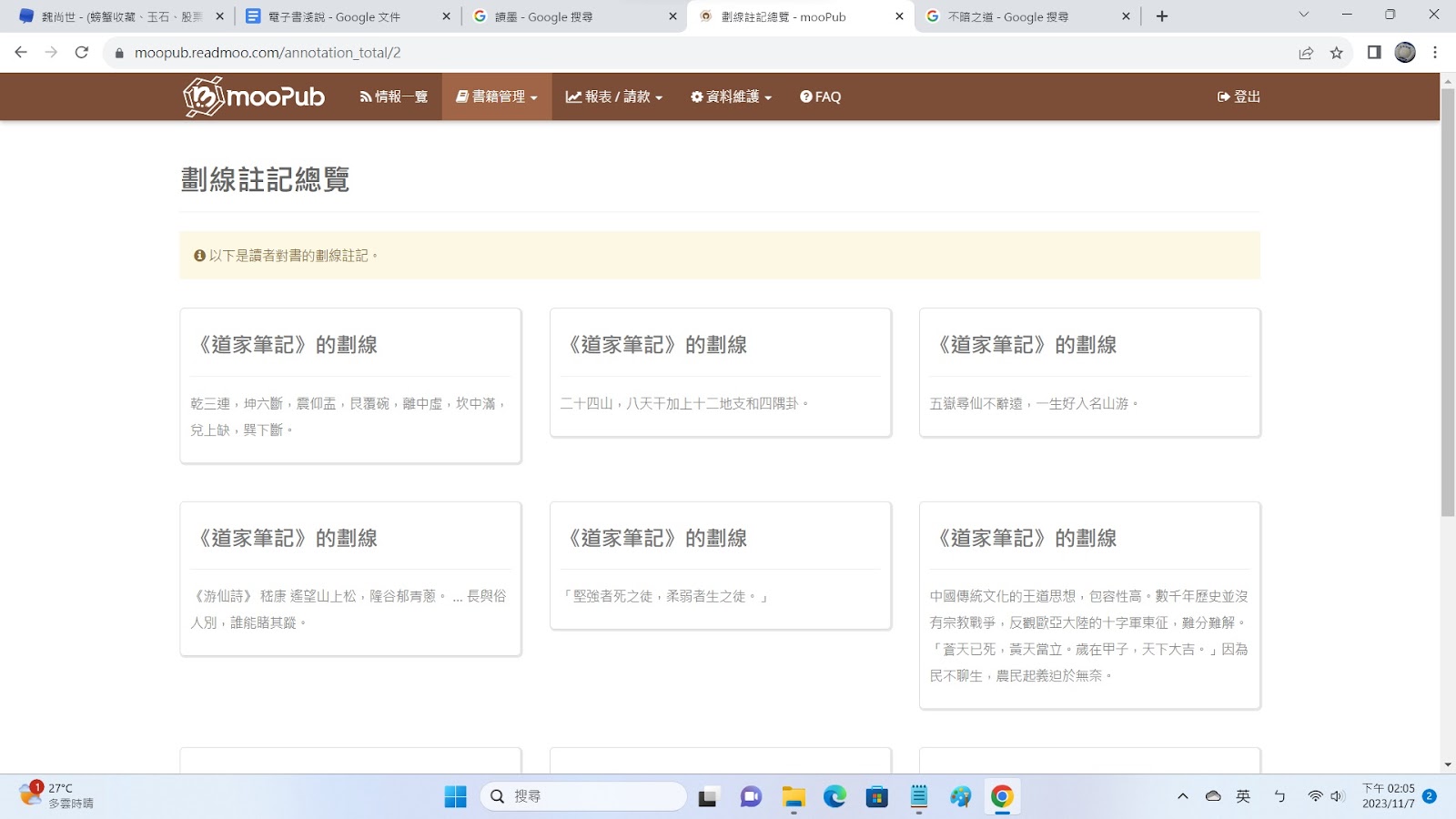Share this page icon
The width and height of the screenshot is (1456, 819).
coord(1306,53)
